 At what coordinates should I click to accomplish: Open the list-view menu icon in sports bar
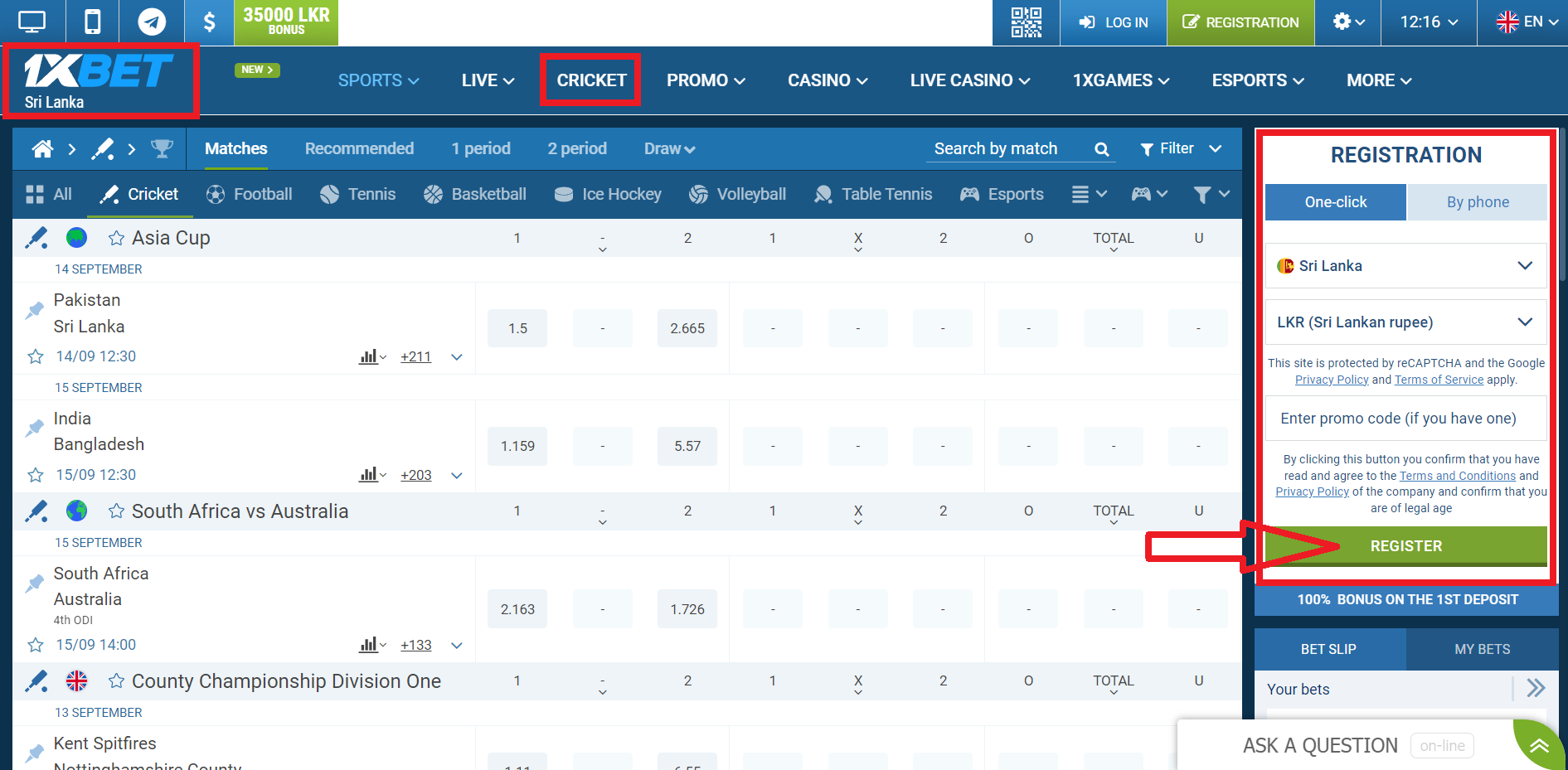[x=1089, y=194]
